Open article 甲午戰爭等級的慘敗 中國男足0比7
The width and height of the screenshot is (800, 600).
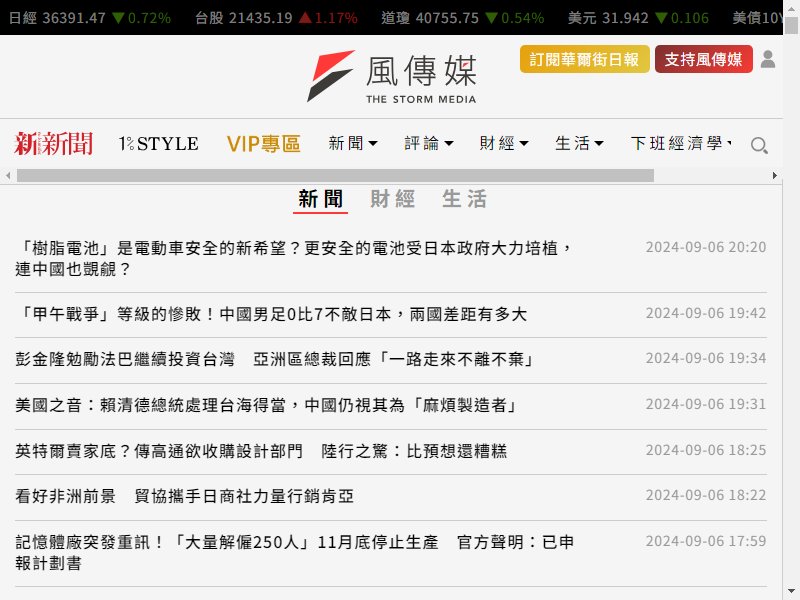pos(271,314)
